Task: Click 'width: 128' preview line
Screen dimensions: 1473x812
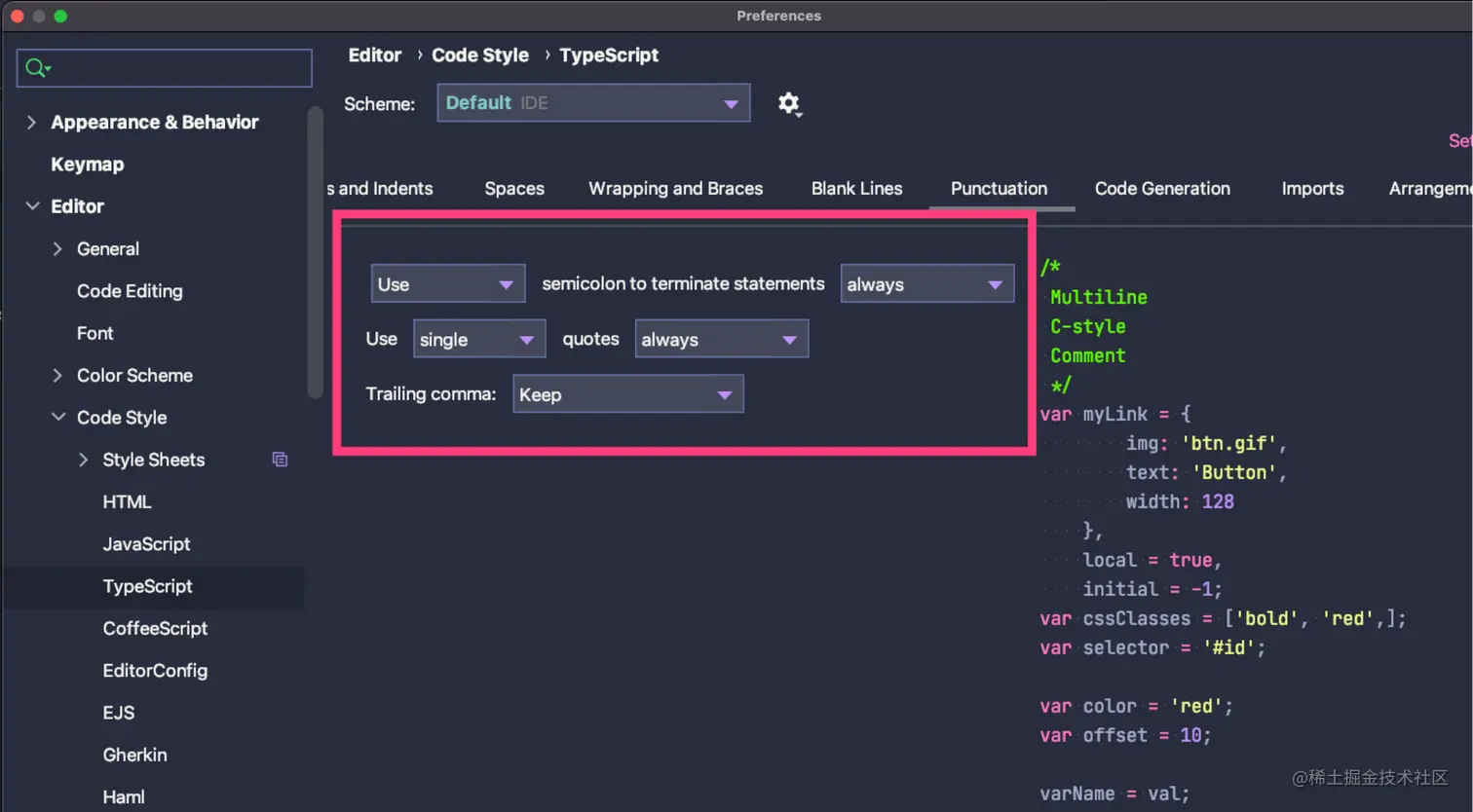Action: tap(1180, 501)
